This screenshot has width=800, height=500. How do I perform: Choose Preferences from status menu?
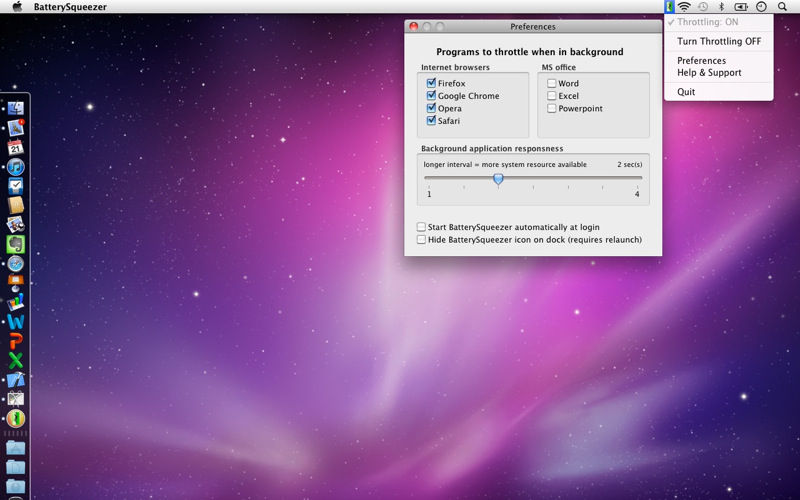[718, 60]
